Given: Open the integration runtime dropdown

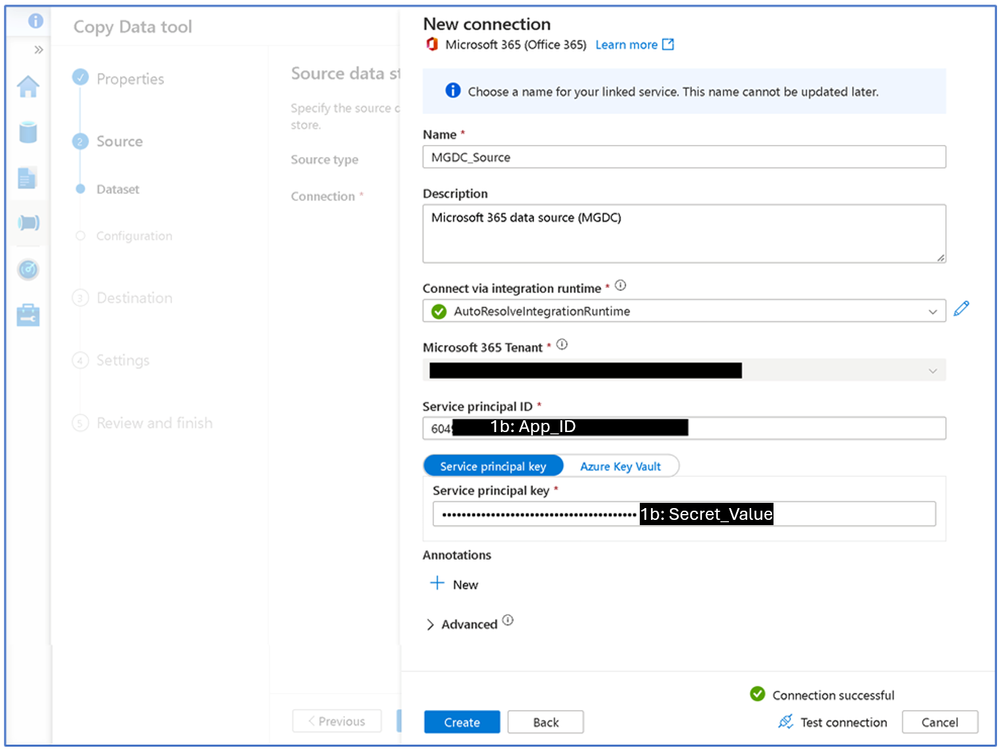Looking at the screenshot, I should point(933,312).
